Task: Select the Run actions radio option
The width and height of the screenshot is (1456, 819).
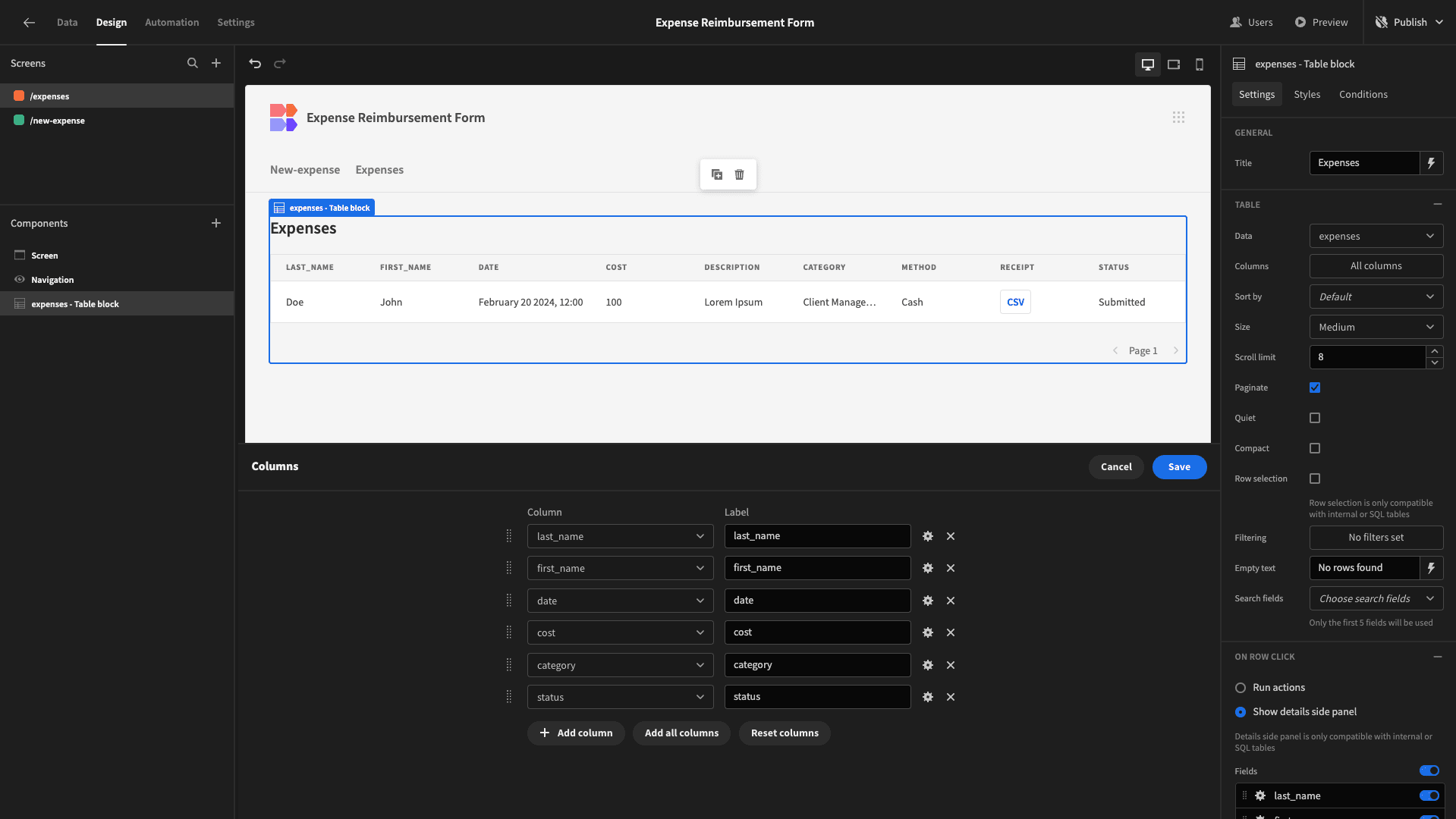Action: click(1241, 688)
